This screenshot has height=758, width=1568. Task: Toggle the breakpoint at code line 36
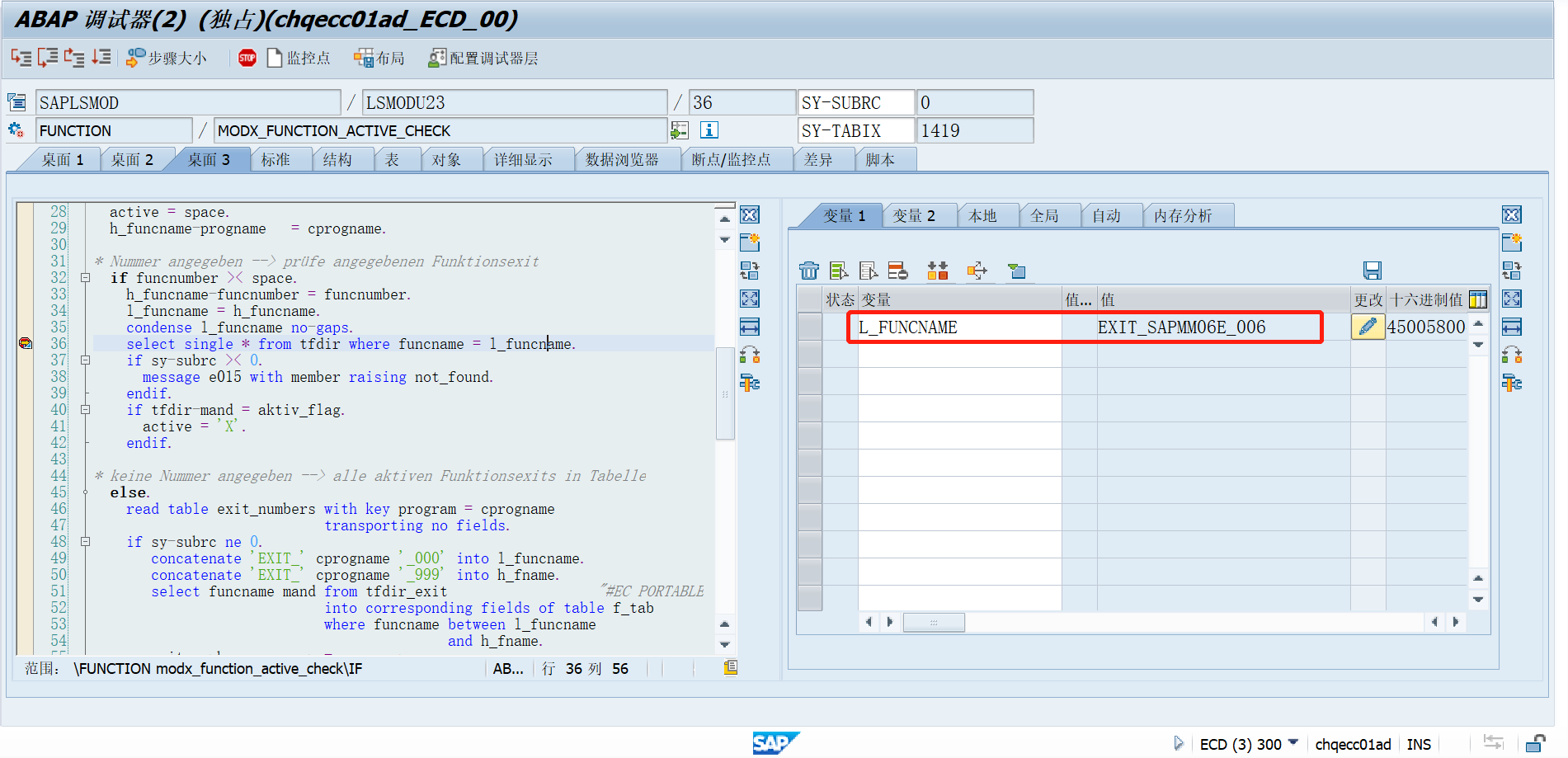point(25,343)
